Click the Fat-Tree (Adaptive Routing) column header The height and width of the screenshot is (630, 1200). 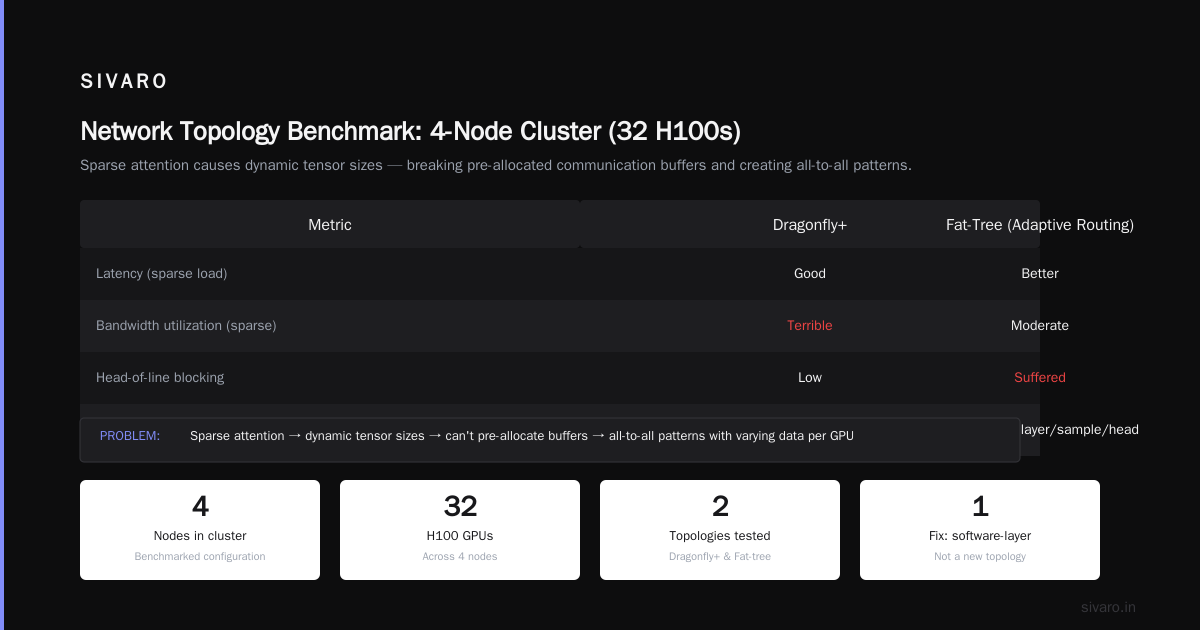(x=1040, y=225)
